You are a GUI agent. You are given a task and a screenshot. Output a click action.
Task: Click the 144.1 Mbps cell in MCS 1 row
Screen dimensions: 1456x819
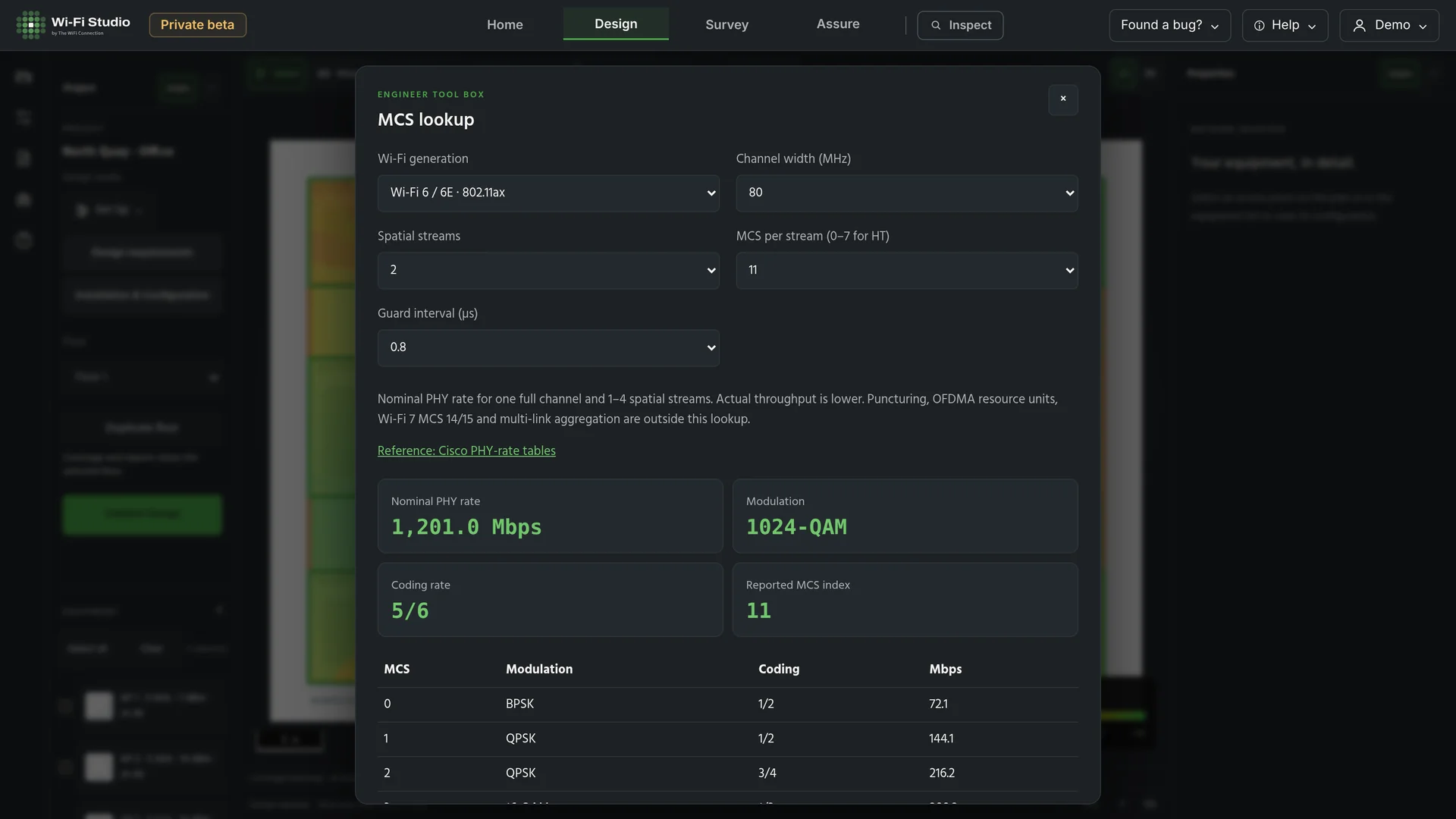coord(941,739)
